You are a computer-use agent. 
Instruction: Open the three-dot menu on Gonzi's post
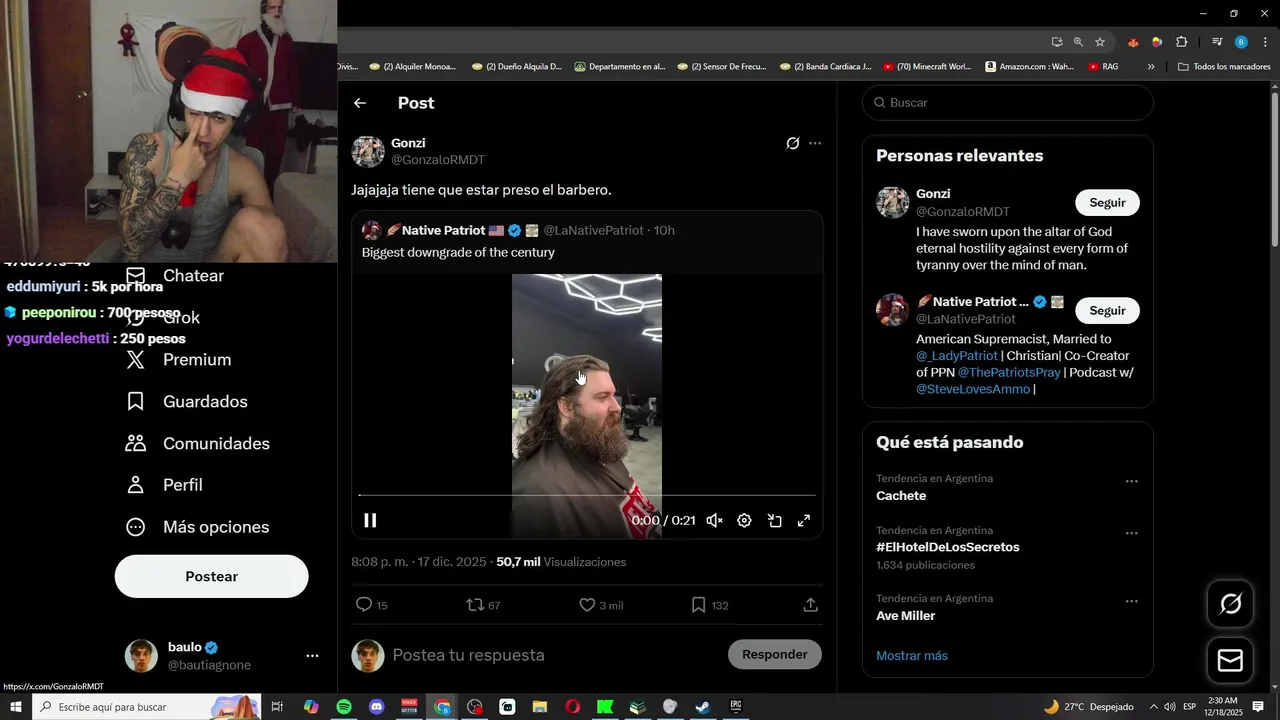pos(815,143)
